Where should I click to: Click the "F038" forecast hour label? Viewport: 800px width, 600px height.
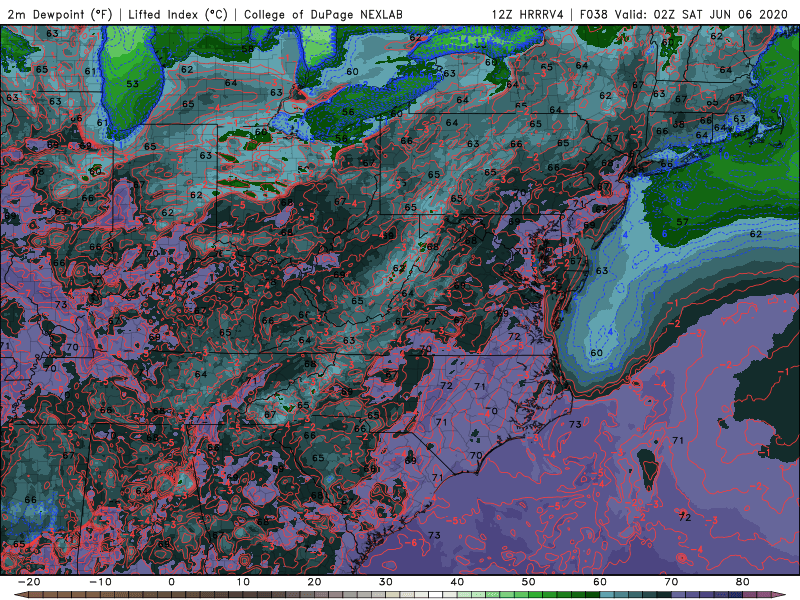[x=594, y=15]
